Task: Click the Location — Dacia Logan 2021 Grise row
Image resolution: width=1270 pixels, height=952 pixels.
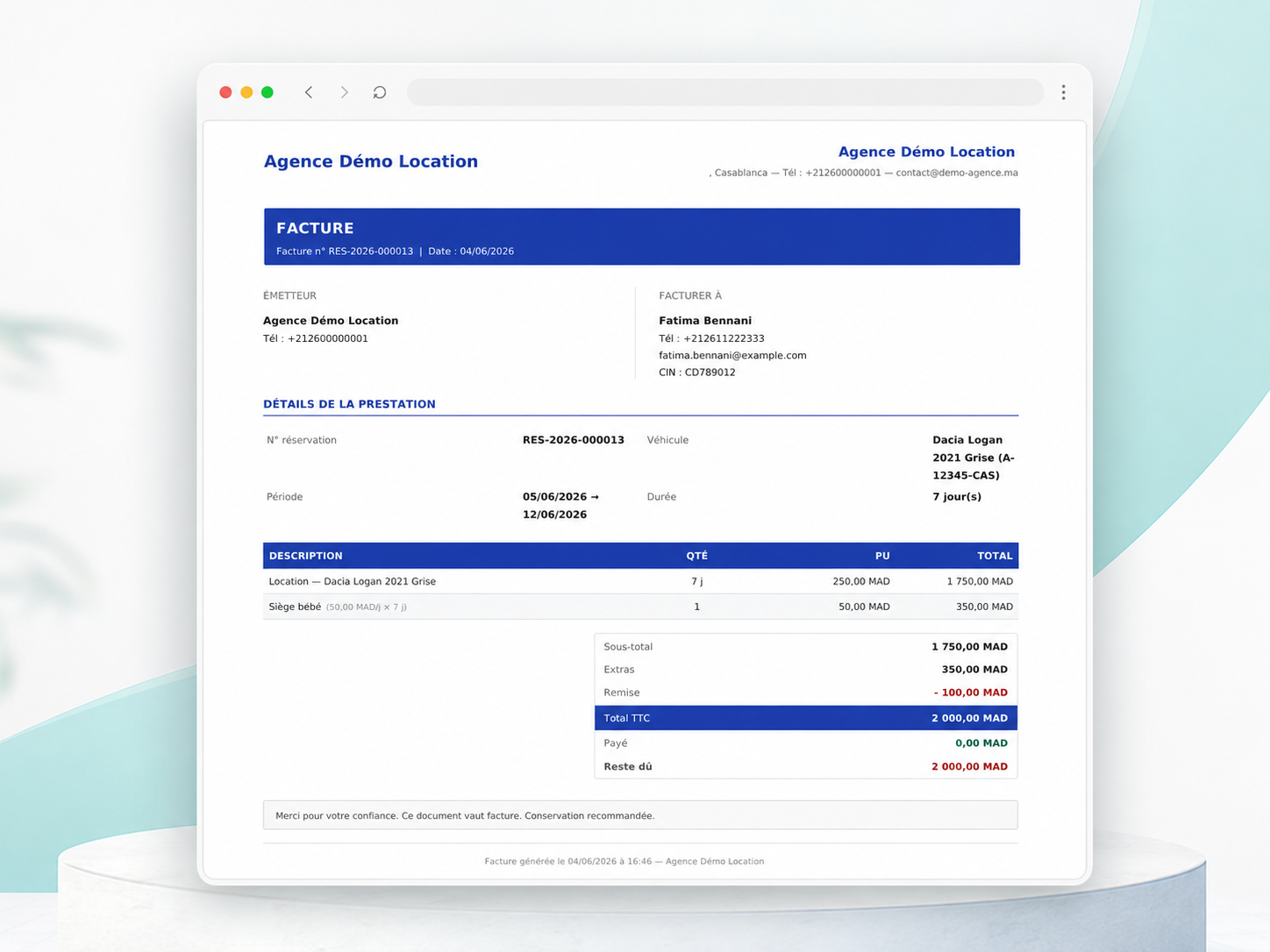Action: pos(640,581)
